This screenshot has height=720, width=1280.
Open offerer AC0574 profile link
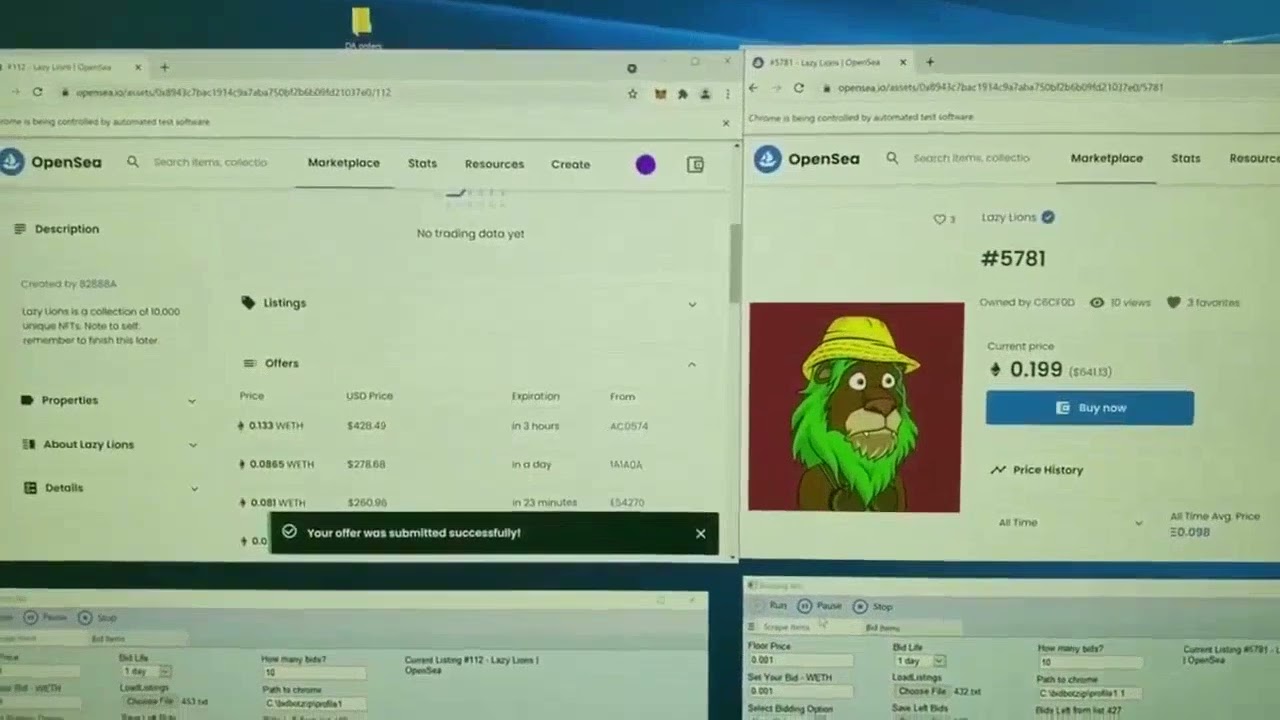[629, 426]
